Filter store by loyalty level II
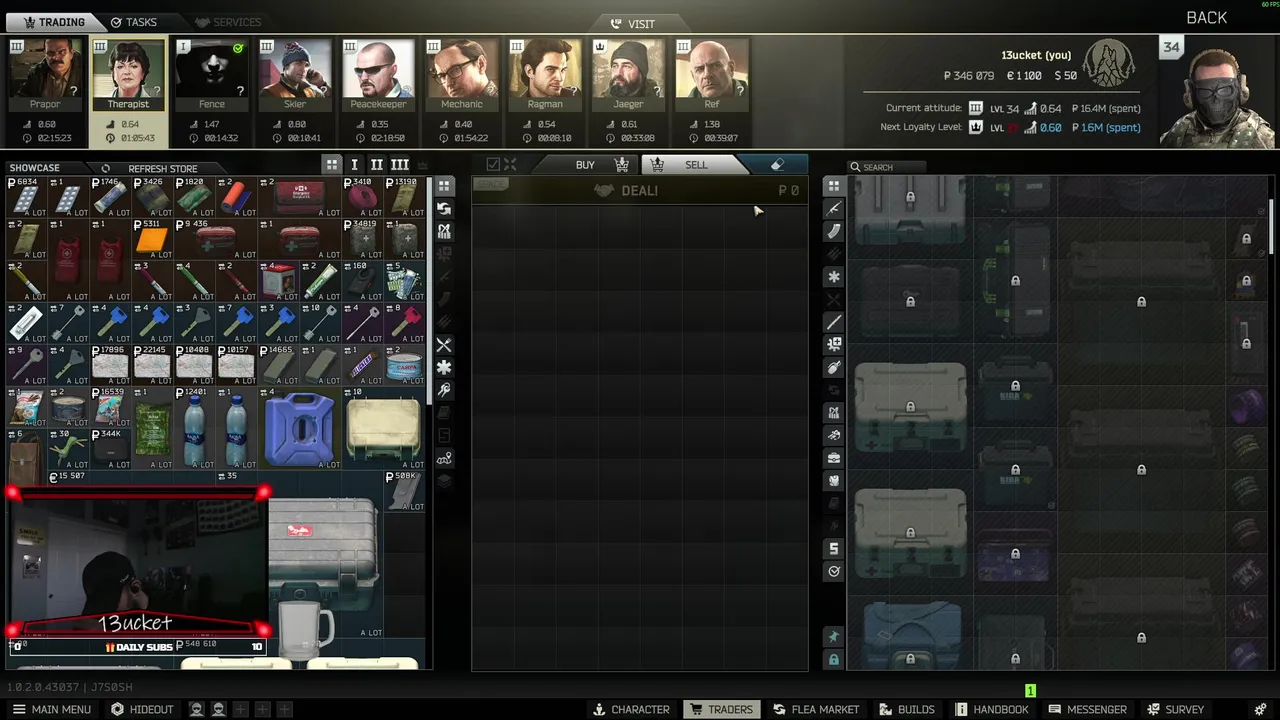 (x=376, y=165)
